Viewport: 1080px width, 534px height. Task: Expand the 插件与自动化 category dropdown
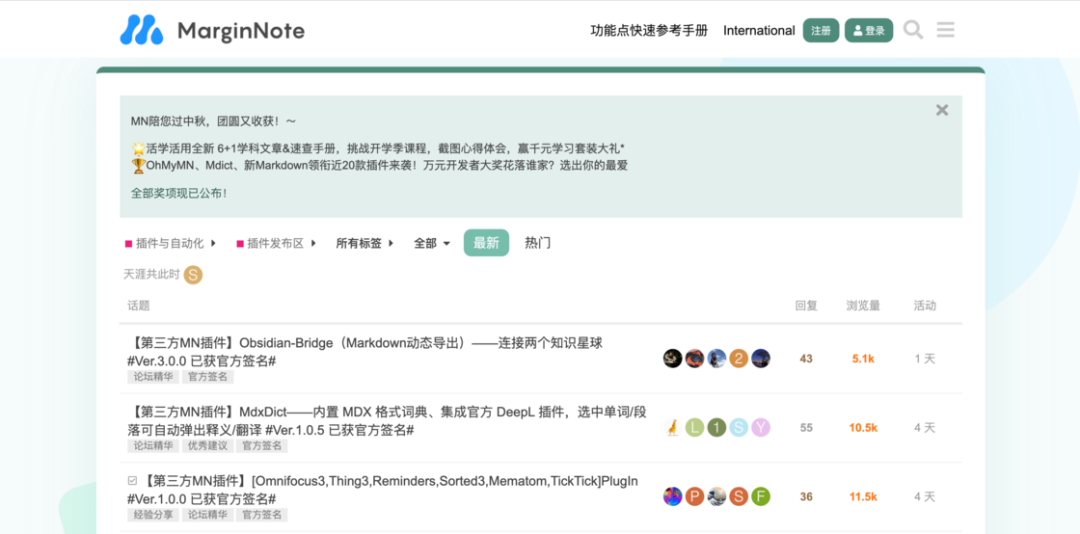tap(170, 243)
